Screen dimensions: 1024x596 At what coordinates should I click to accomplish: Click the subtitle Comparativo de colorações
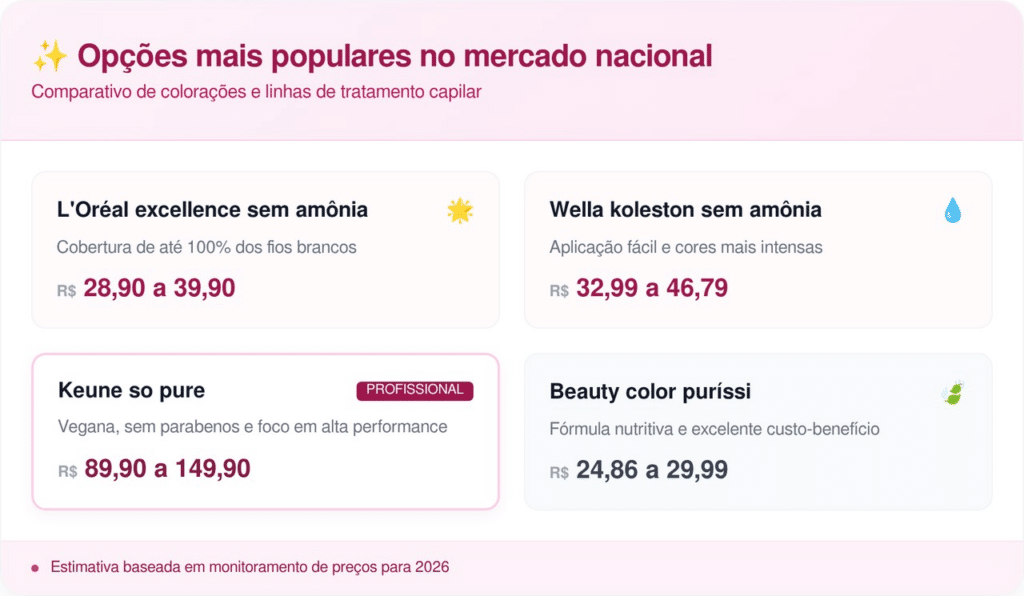click(x=256, y=92)
